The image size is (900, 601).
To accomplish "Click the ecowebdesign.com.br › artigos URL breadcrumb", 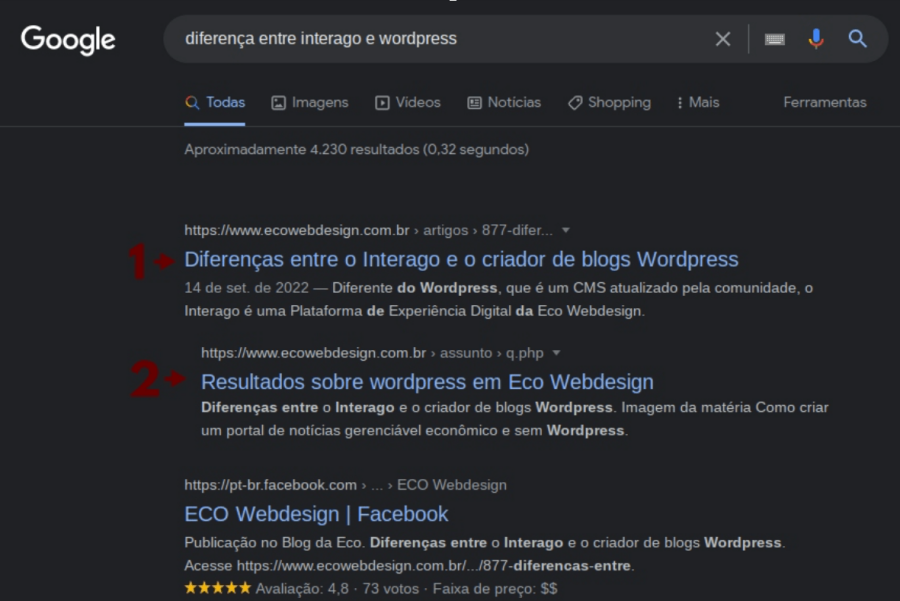I will click(368, 230).
